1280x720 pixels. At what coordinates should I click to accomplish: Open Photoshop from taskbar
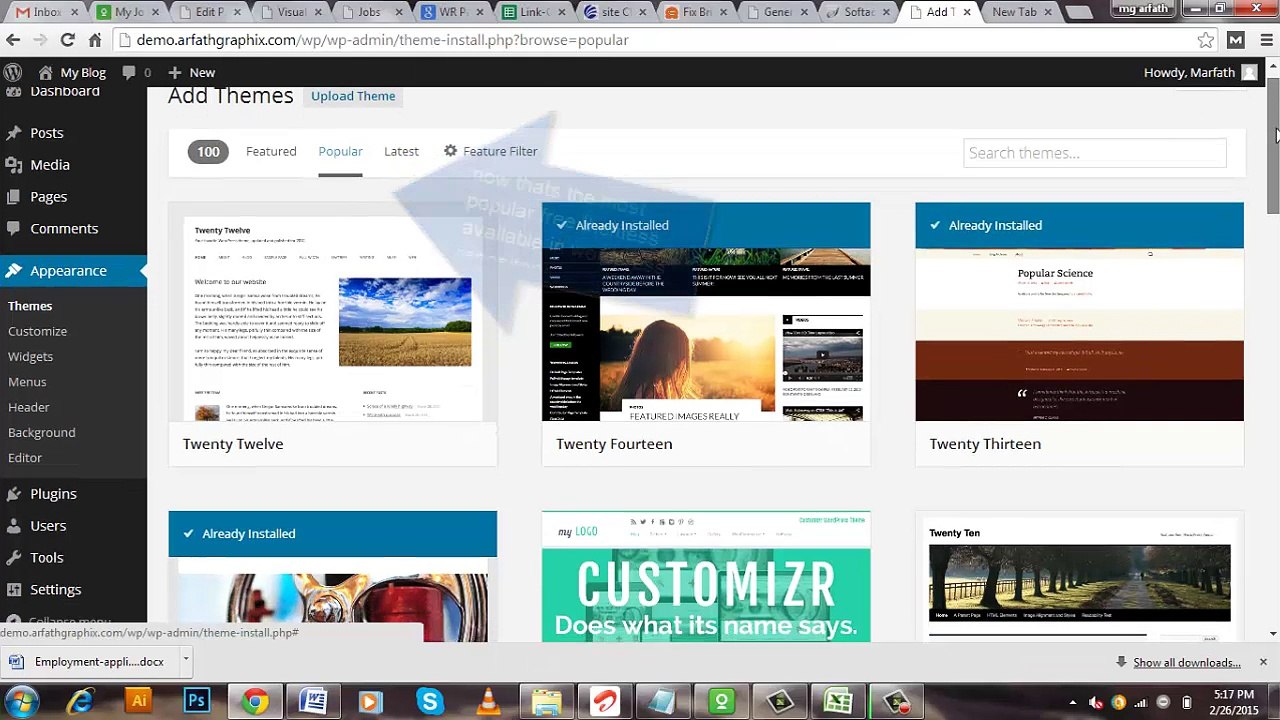(x=197, y=702)
